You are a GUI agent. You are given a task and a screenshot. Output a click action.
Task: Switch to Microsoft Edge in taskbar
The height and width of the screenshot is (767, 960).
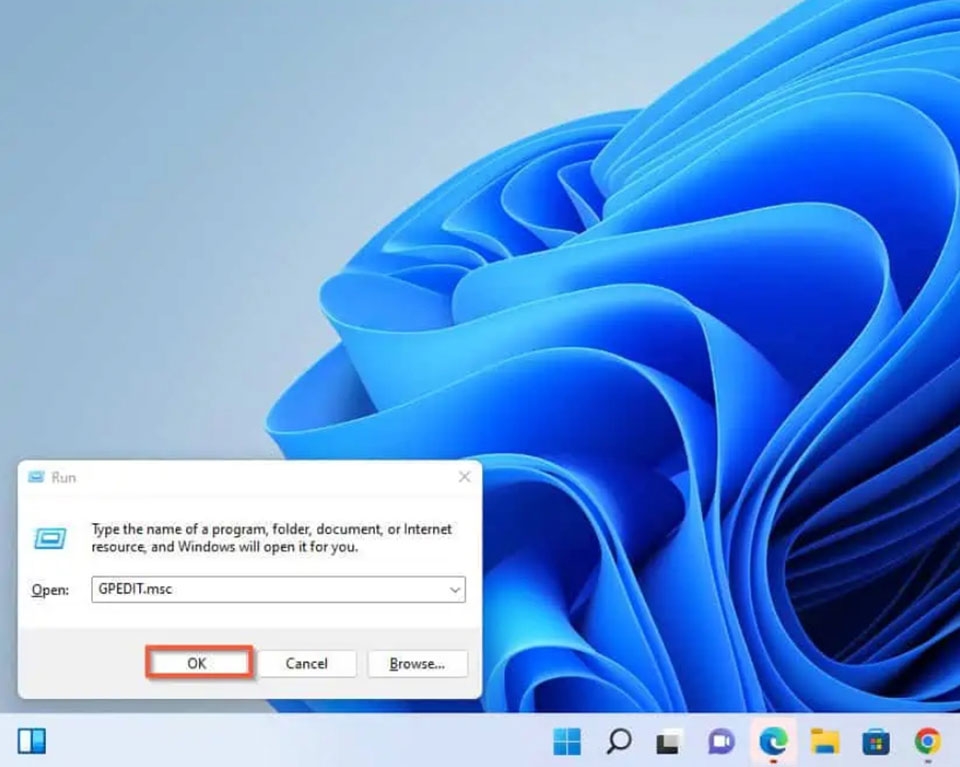tap(774, 742)
